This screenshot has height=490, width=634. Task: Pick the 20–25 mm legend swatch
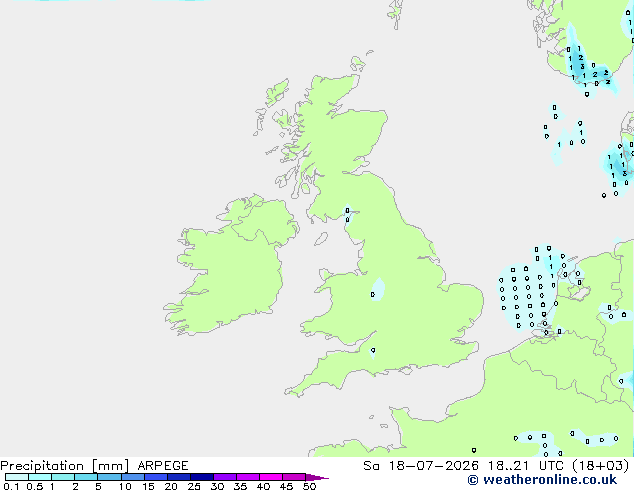tap(179, 477)
